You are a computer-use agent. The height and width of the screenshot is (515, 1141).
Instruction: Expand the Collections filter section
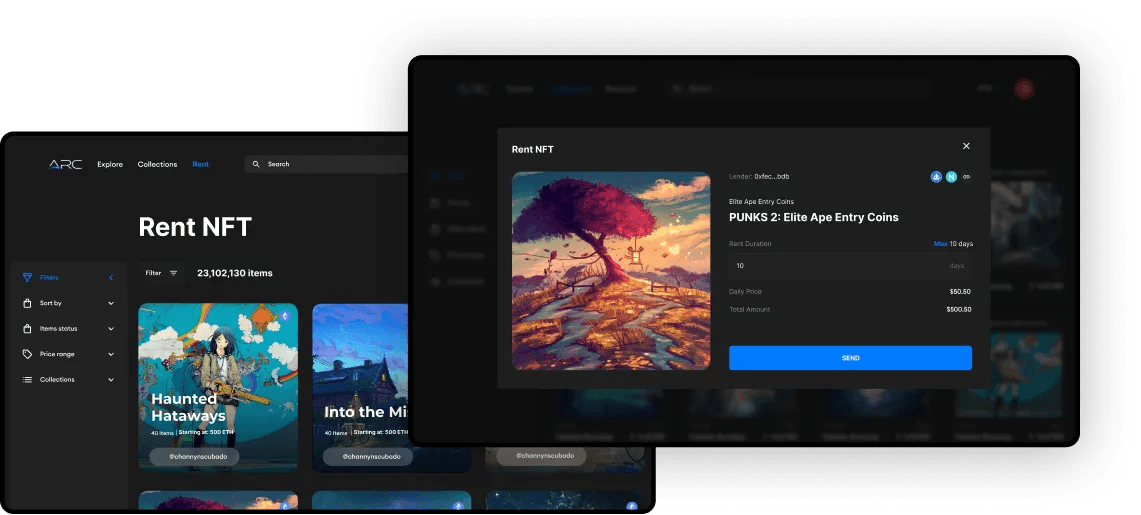pos(111,380)
